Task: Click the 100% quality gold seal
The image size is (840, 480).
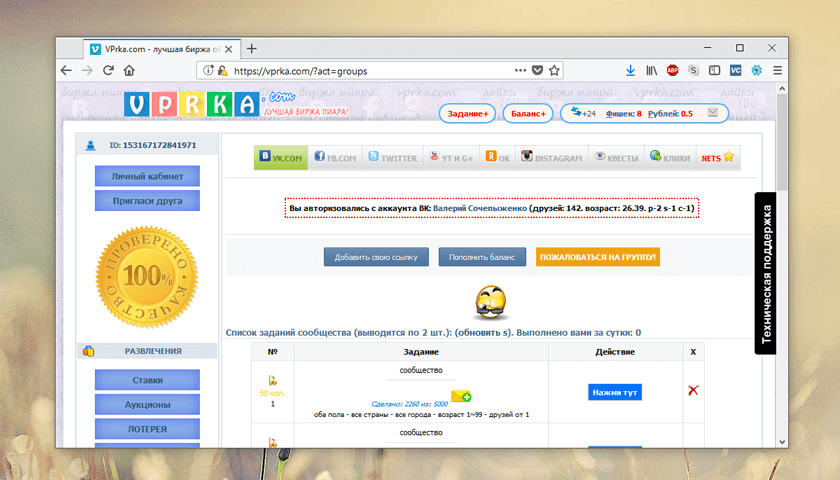Action: pos(147,277)
